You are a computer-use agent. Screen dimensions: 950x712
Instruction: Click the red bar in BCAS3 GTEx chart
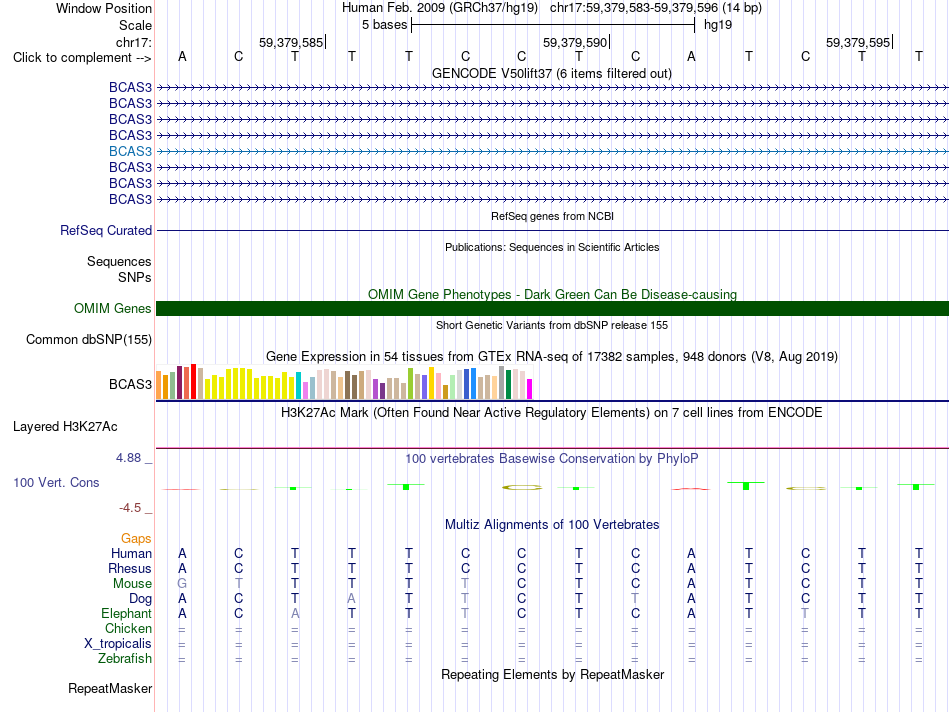tap(193, 382)
